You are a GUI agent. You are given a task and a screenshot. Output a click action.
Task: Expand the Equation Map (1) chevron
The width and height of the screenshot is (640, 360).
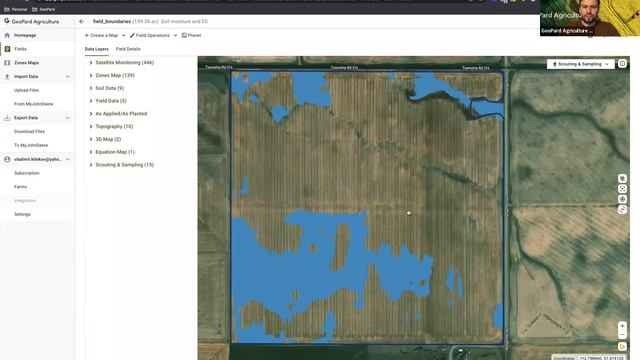pyautogui.click(x=91, y=152)
